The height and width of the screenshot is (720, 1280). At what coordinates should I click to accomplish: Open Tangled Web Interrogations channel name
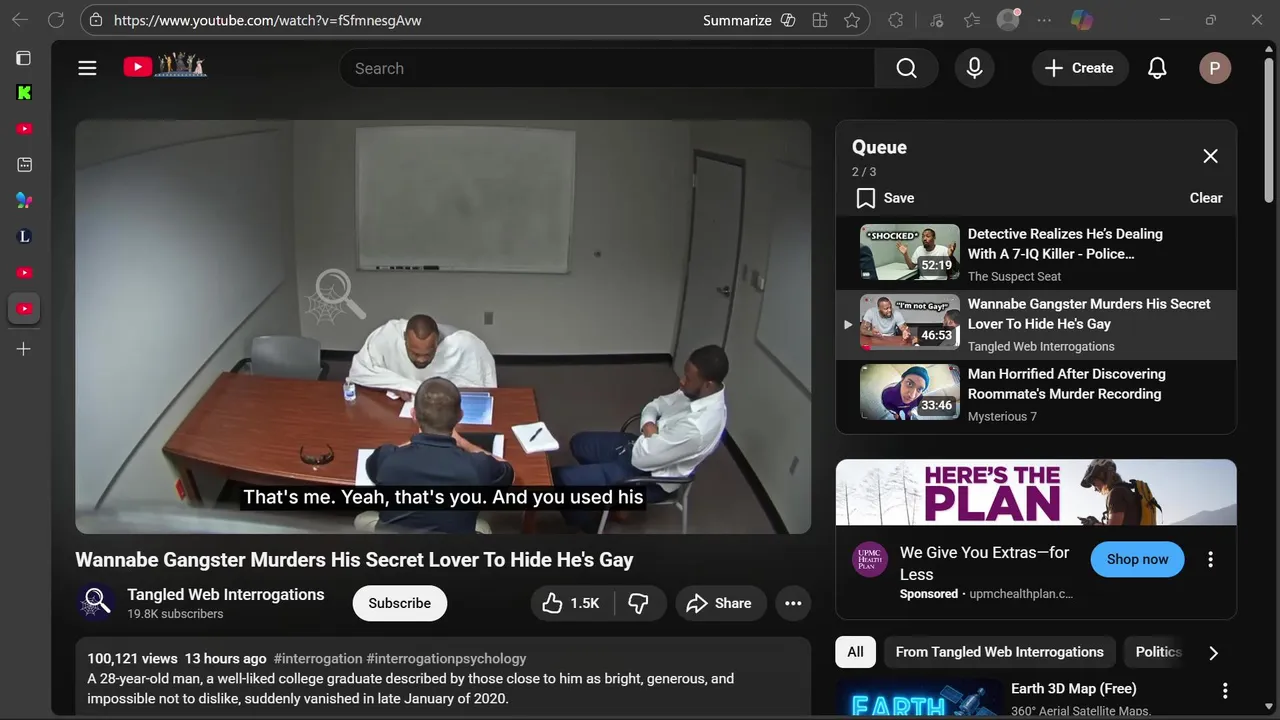coord(226,594)
